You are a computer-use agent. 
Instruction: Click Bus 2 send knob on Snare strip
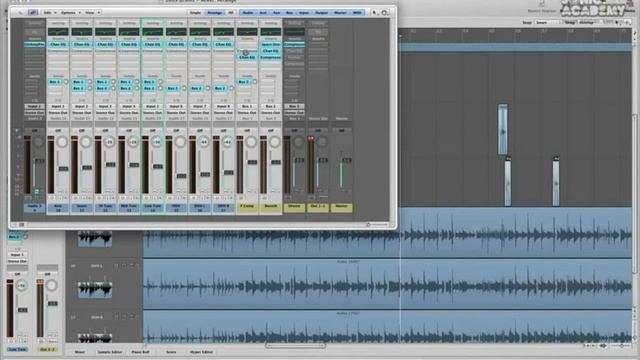pos(89,88)
